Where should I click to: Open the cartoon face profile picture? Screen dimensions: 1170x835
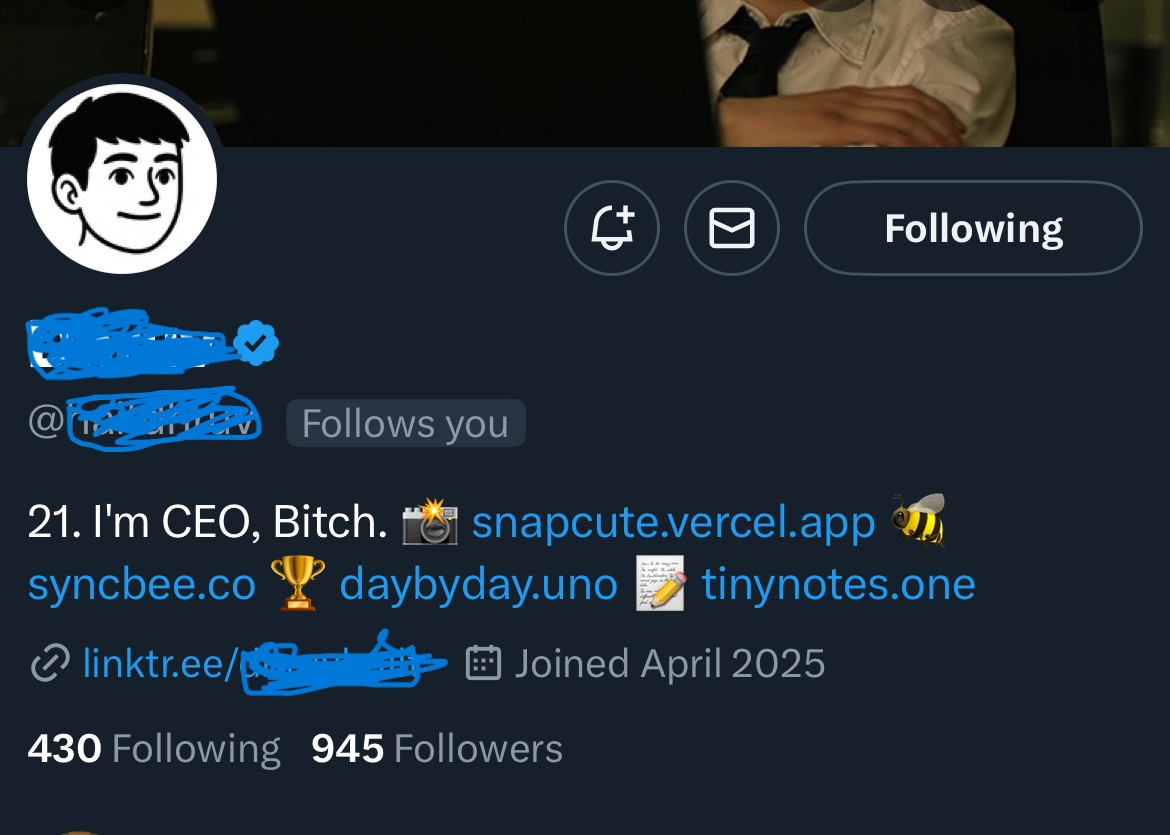[122, 179]
